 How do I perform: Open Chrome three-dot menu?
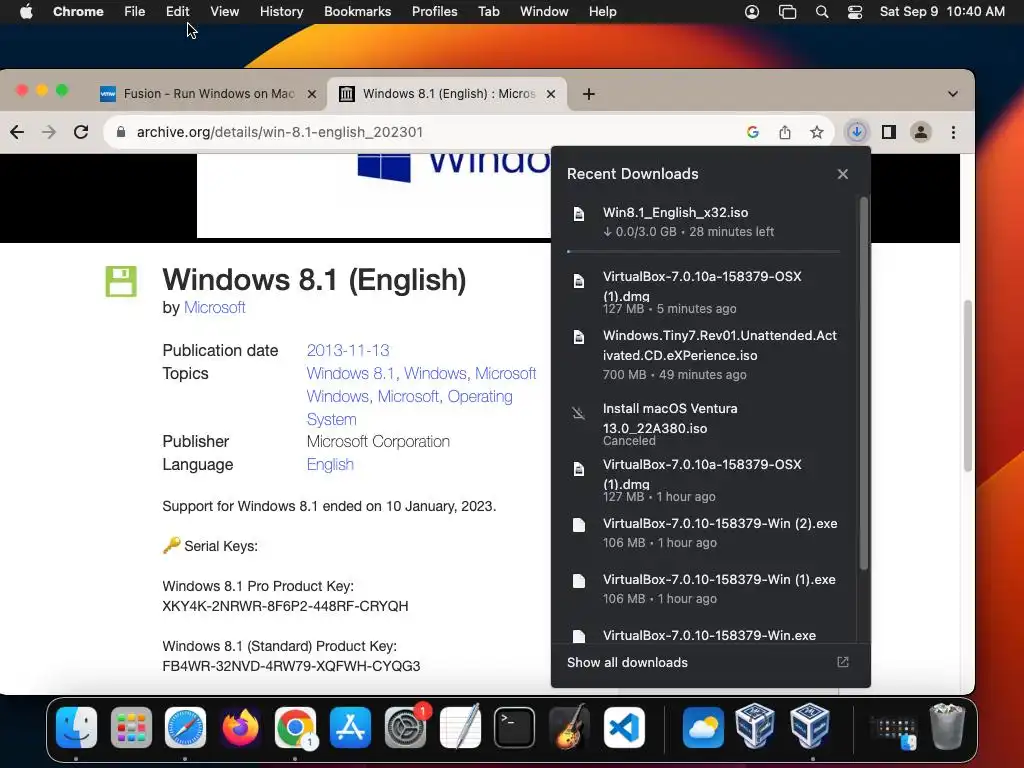(953, 133)
